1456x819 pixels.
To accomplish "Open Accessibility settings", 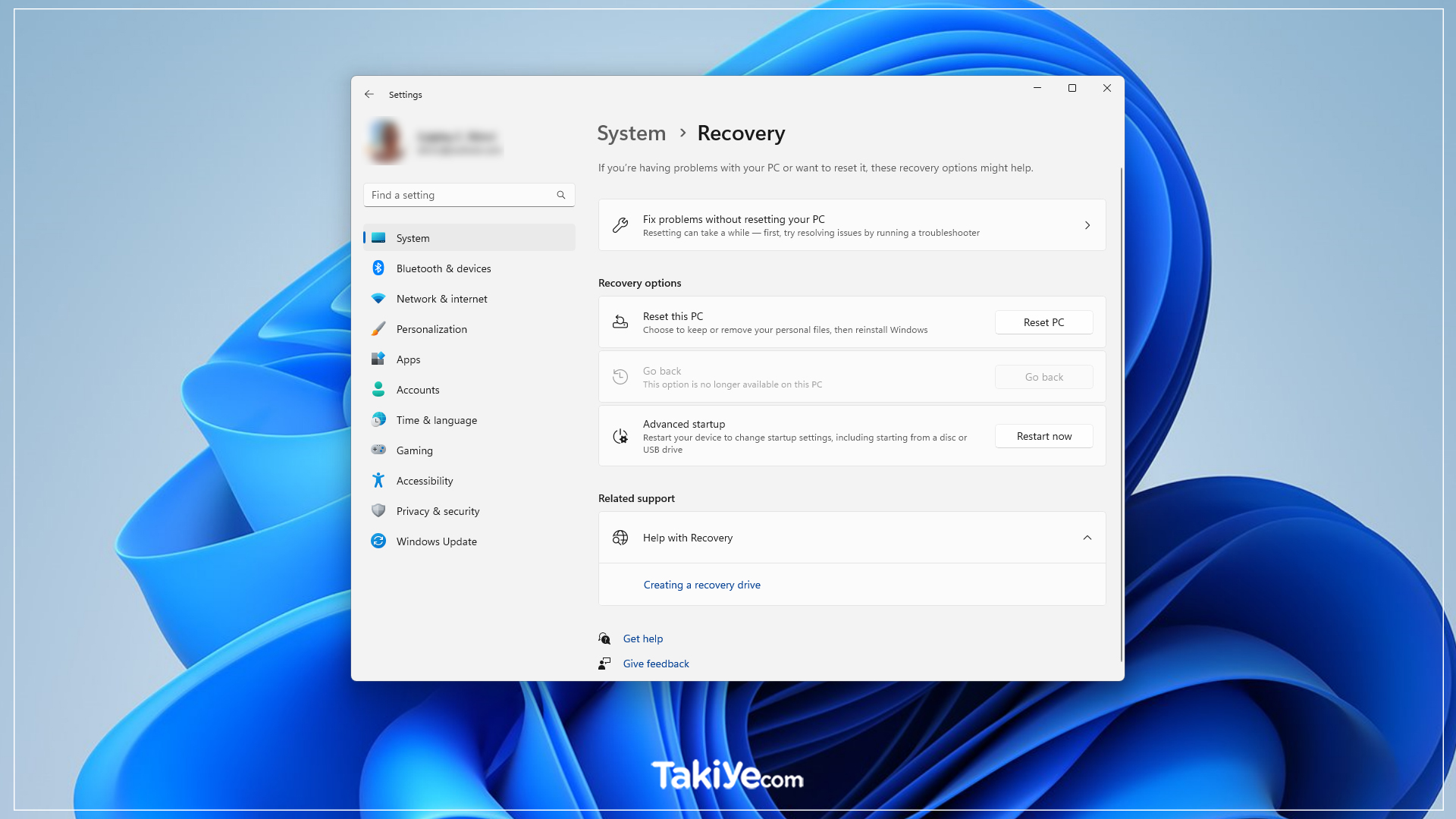I will click(469, 481).
